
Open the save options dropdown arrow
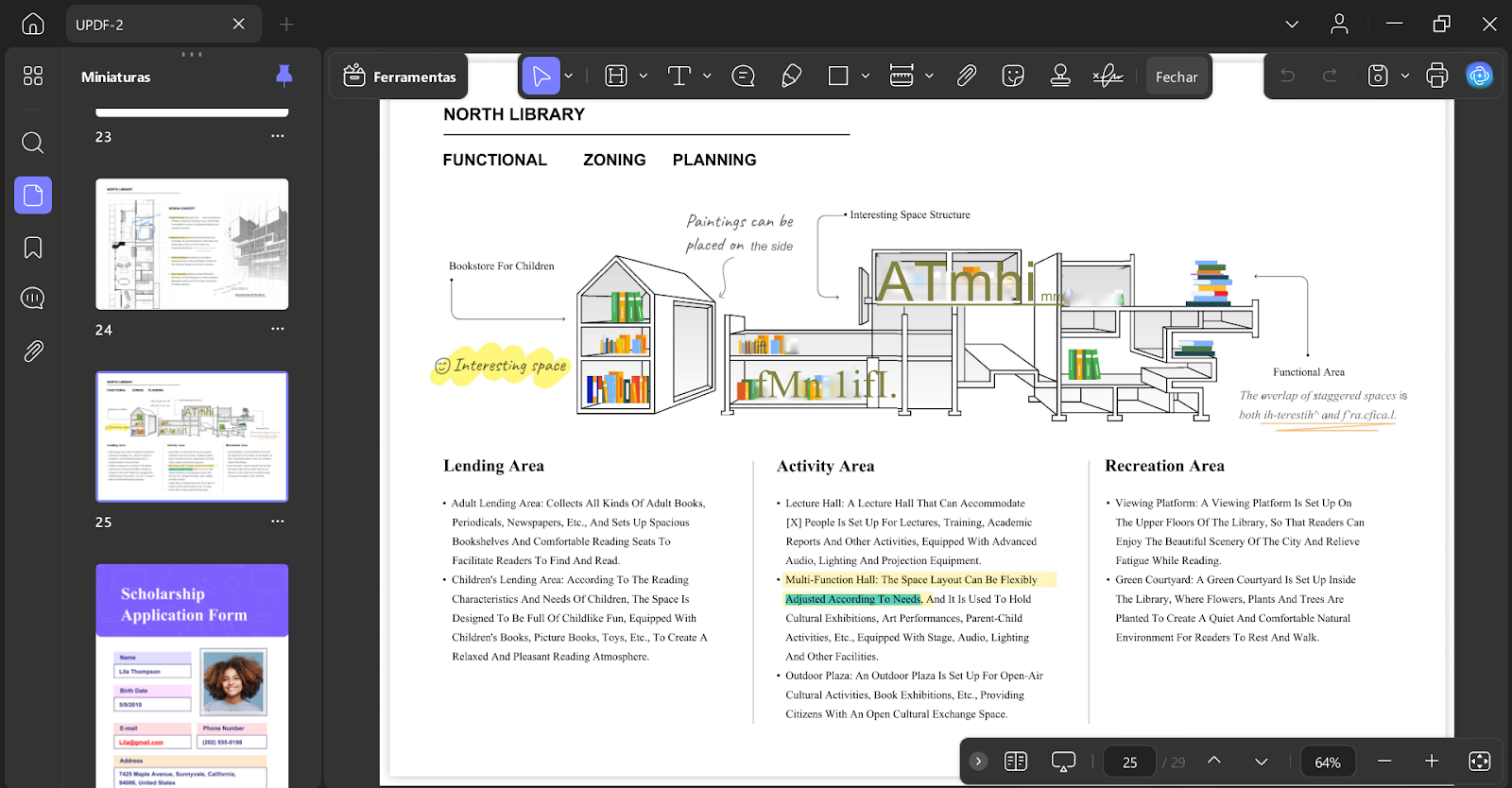tap(1405, 76)
